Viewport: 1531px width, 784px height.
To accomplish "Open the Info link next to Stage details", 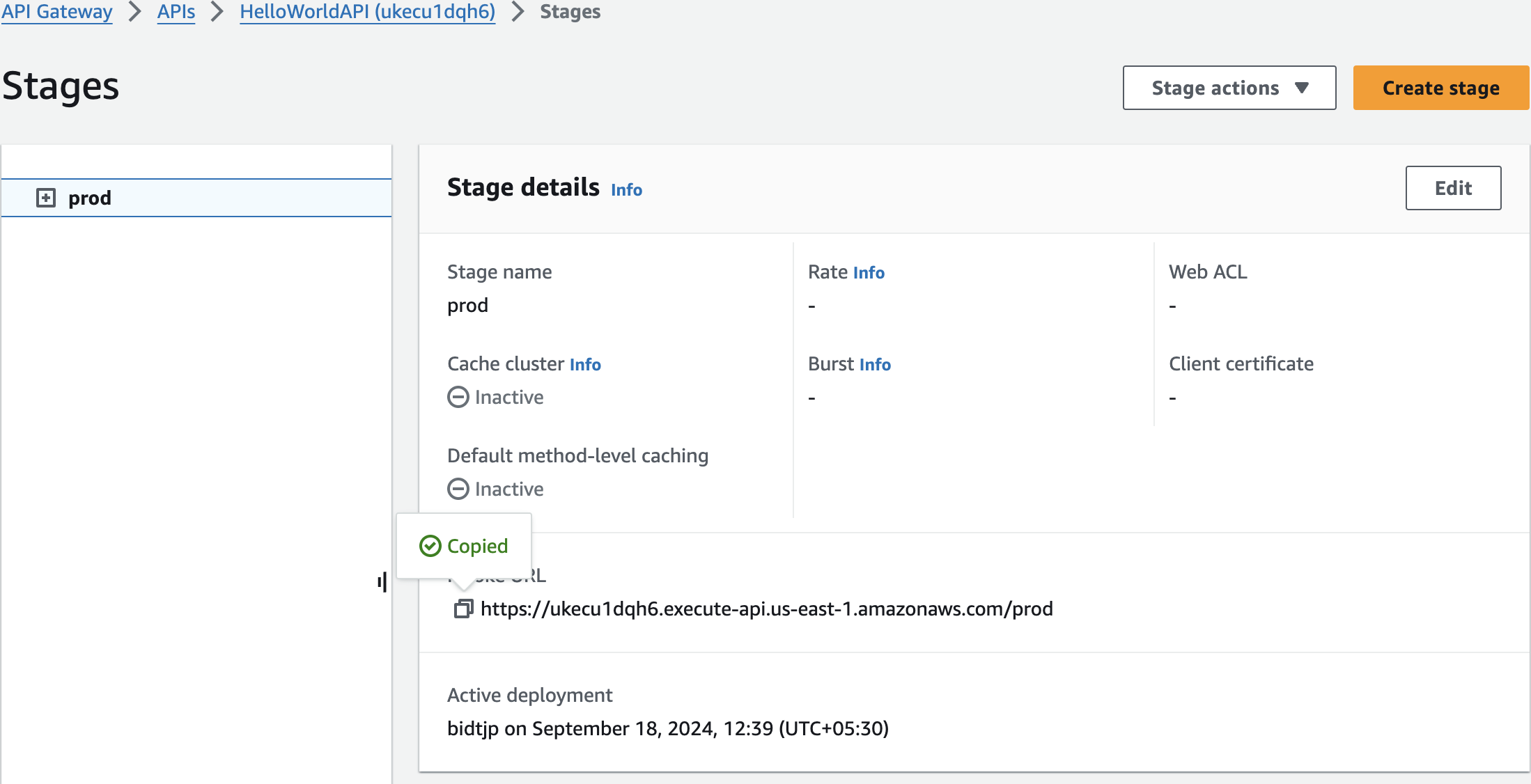I will tap(626, 190).
